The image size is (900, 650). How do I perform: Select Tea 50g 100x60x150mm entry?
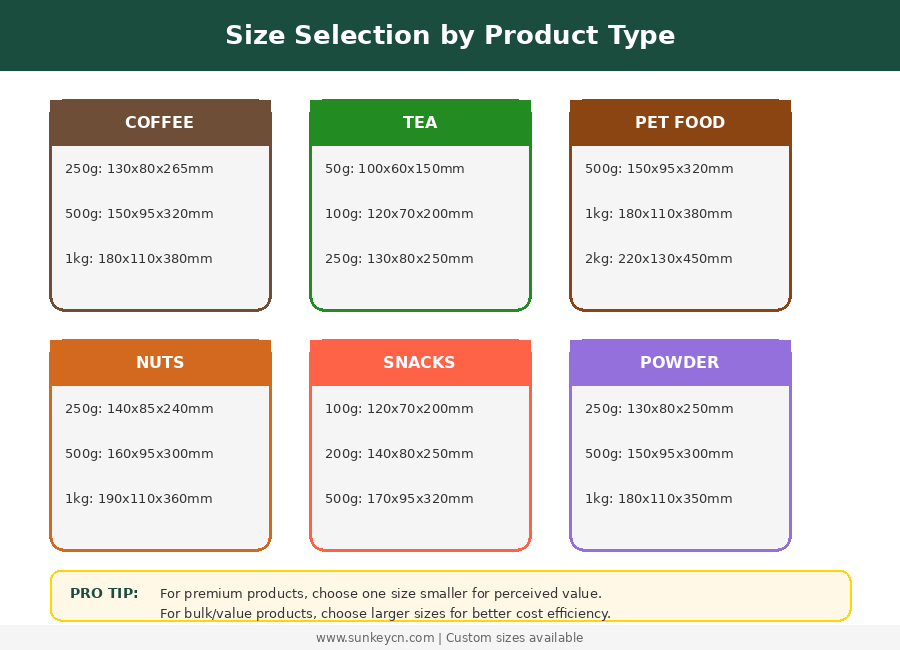click(395, 169)
